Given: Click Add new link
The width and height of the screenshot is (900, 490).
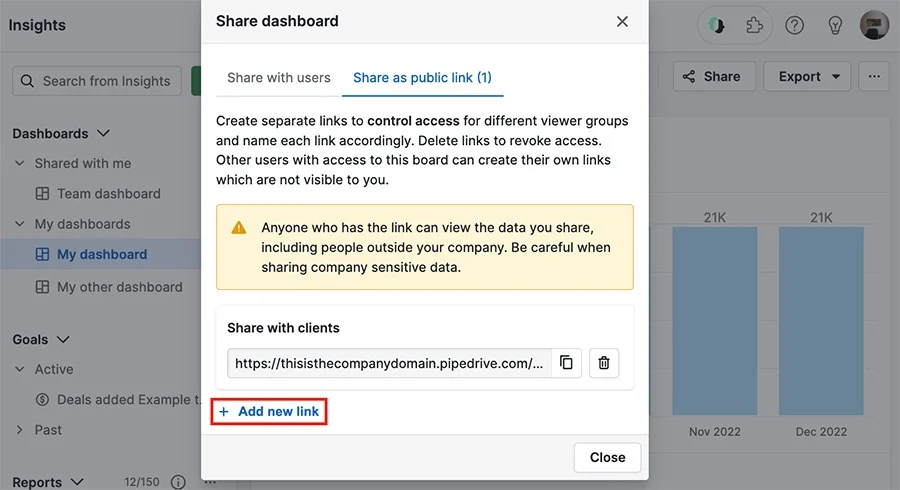Looking at the screenshot, I should click(x=269, y=411).
